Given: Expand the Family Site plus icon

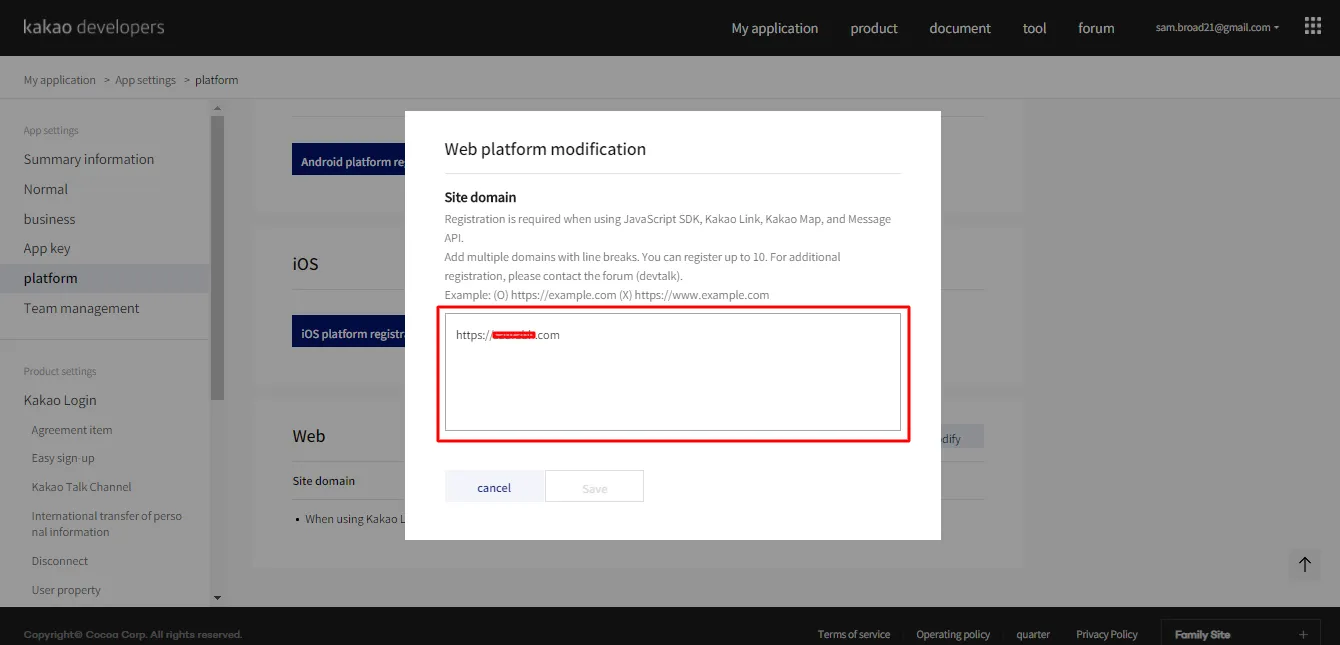Looking at the screenshot, I should pyautogui.click(x=1302, y=634).
